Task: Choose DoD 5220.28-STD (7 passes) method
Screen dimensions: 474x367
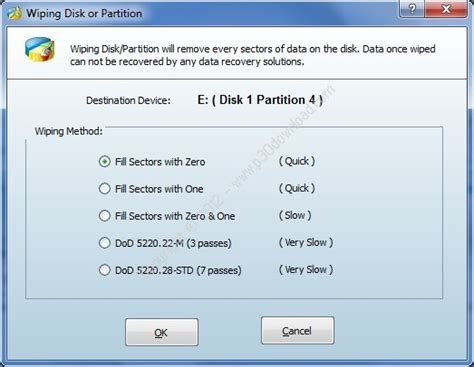Action: point(105,270)
